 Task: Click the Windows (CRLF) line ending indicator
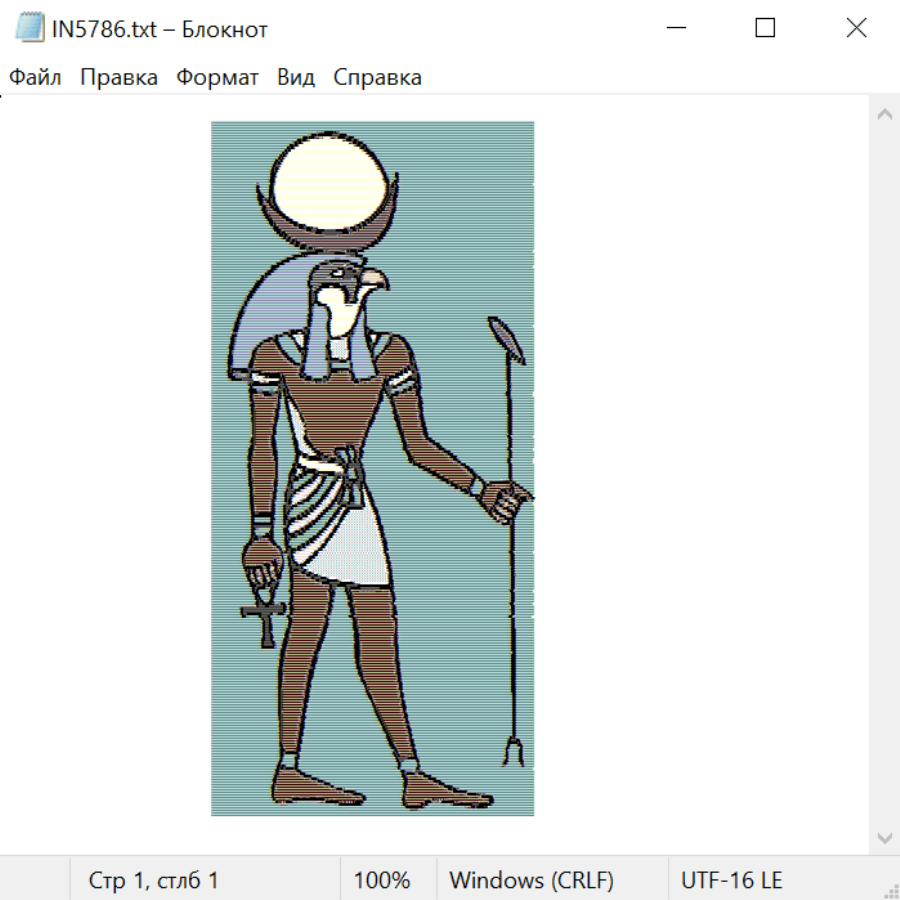(531, 880)
